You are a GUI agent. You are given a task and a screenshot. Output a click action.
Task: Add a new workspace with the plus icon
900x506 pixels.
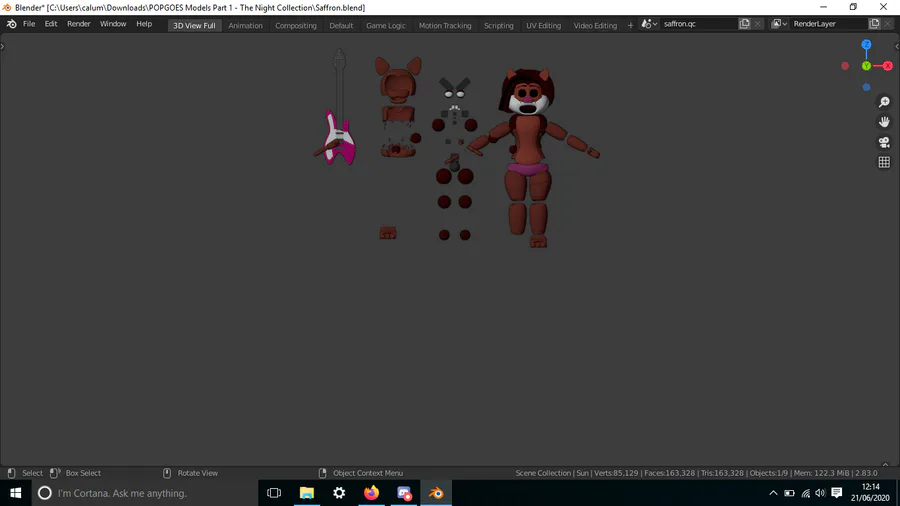click(630, 25)
